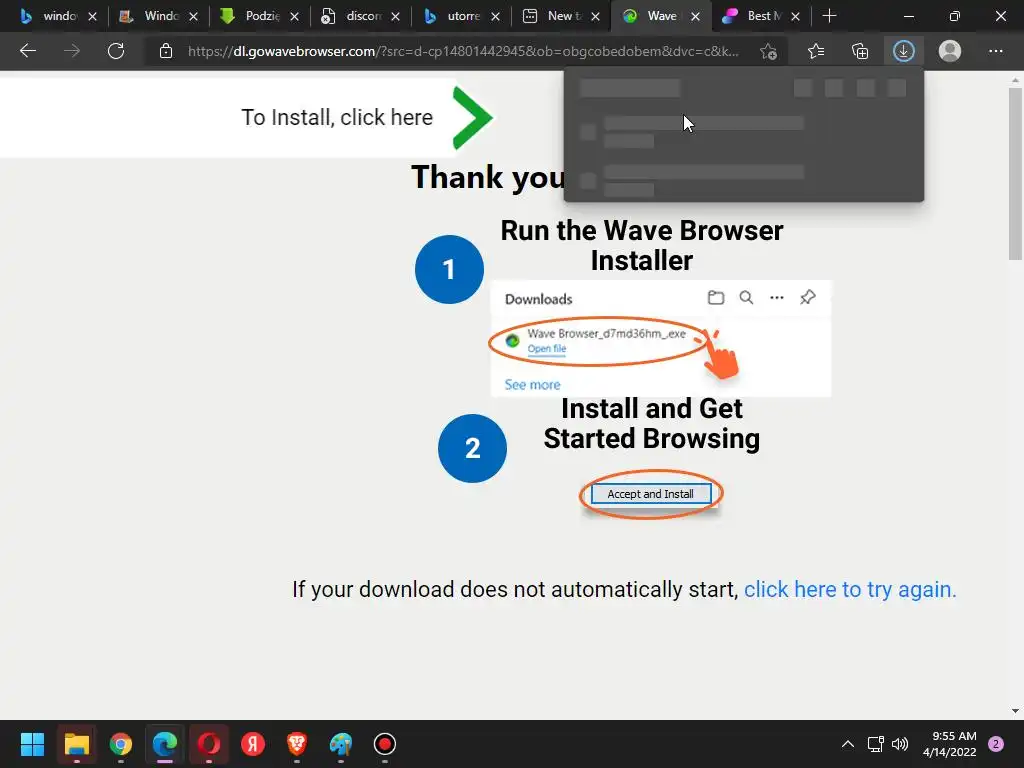Open a new browser tab
The height and width of the screenshot is (768, 1024).
[829, 16]
